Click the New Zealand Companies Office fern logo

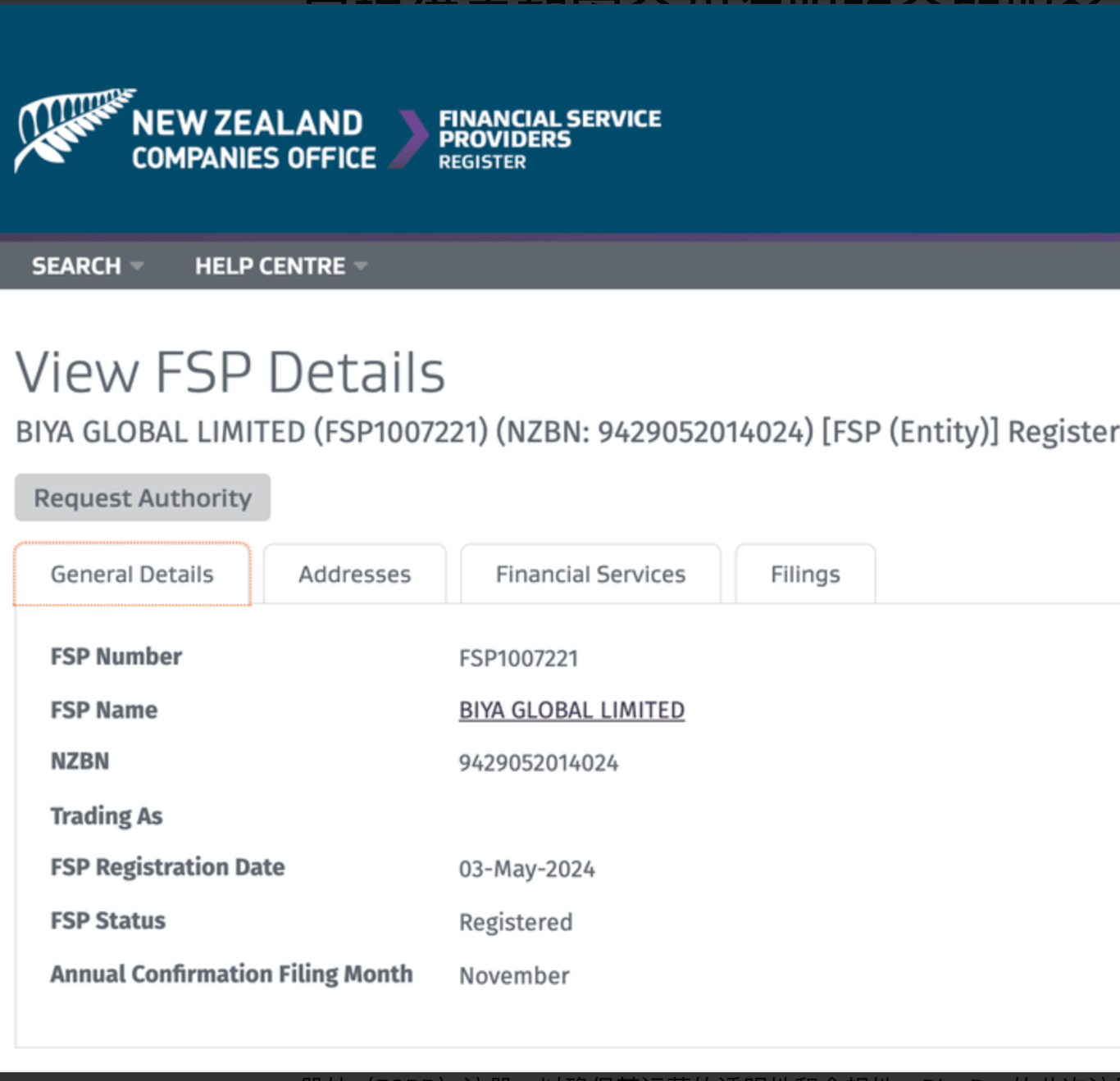[x=75, y=130]
